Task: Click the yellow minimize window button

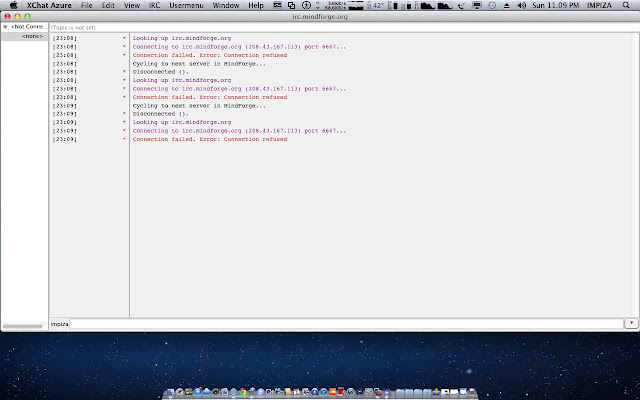Action: coord(17,16)
